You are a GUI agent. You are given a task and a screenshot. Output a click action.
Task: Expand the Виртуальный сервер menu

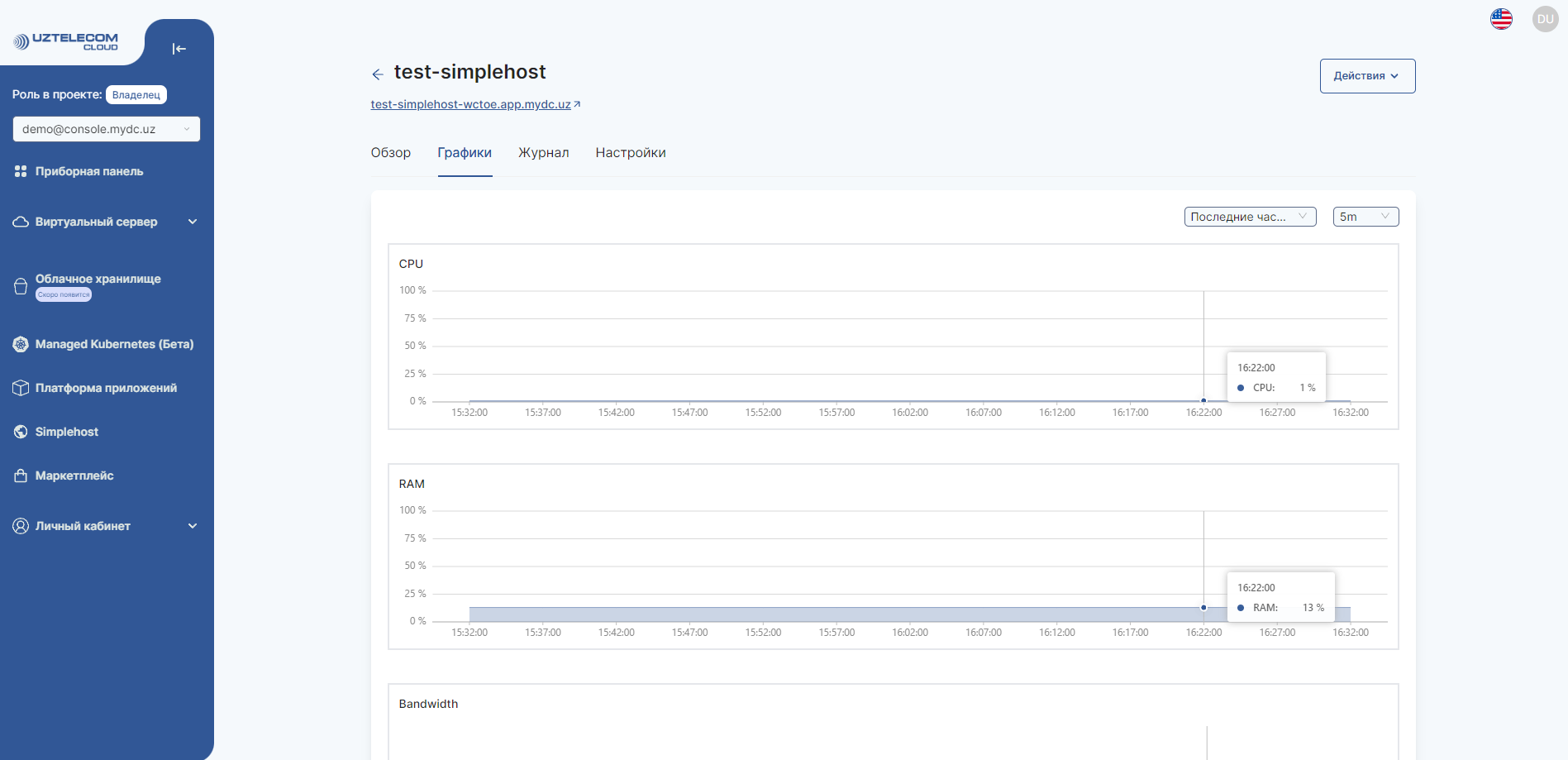click(193, 222)
